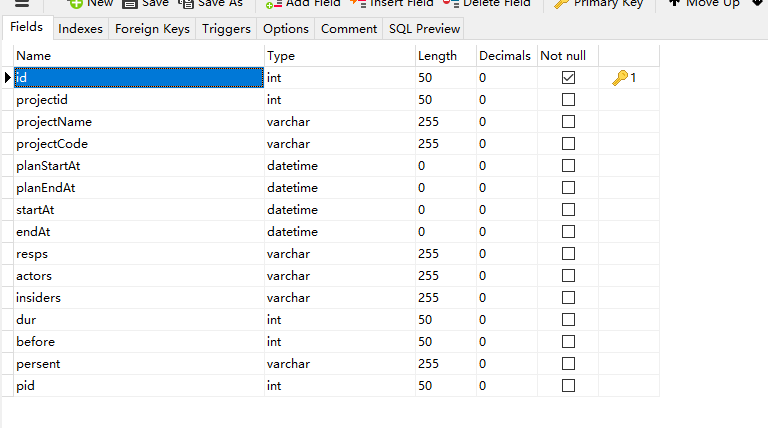
Task: Check Not null for planStartAt field
Action: pyautogui.click(x=568, y=166)
